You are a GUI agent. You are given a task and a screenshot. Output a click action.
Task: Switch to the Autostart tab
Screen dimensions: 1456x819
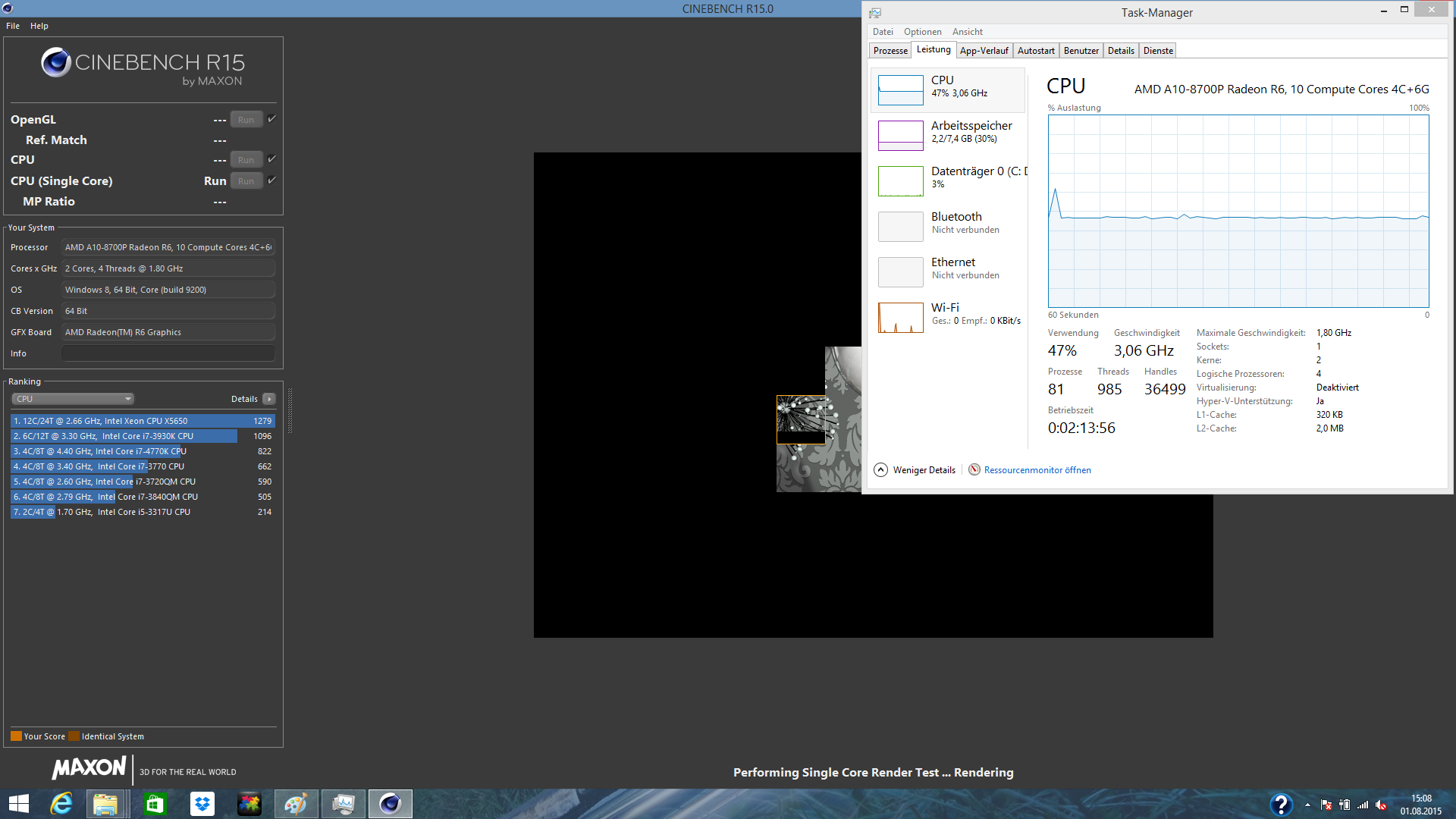click(x=1036, y=51)
